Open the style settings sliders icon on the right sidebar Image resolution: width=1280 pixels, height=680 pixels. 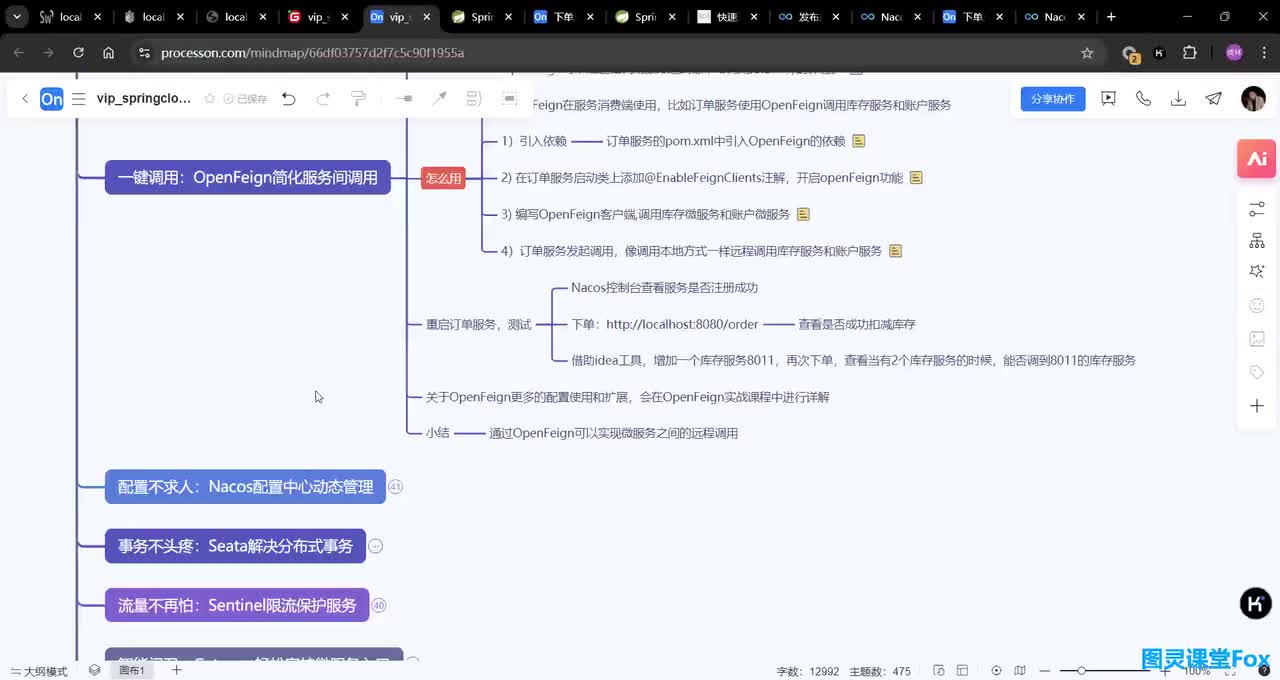click(x=1257, y=209)
